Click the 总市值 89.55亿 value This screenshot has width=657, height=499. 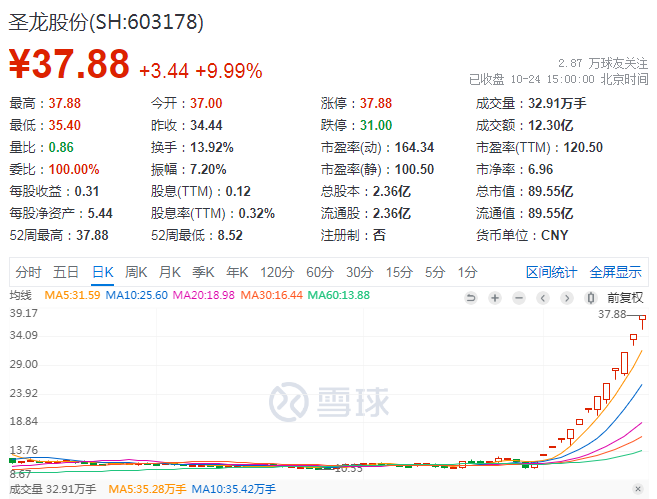(x=550, y=191)
